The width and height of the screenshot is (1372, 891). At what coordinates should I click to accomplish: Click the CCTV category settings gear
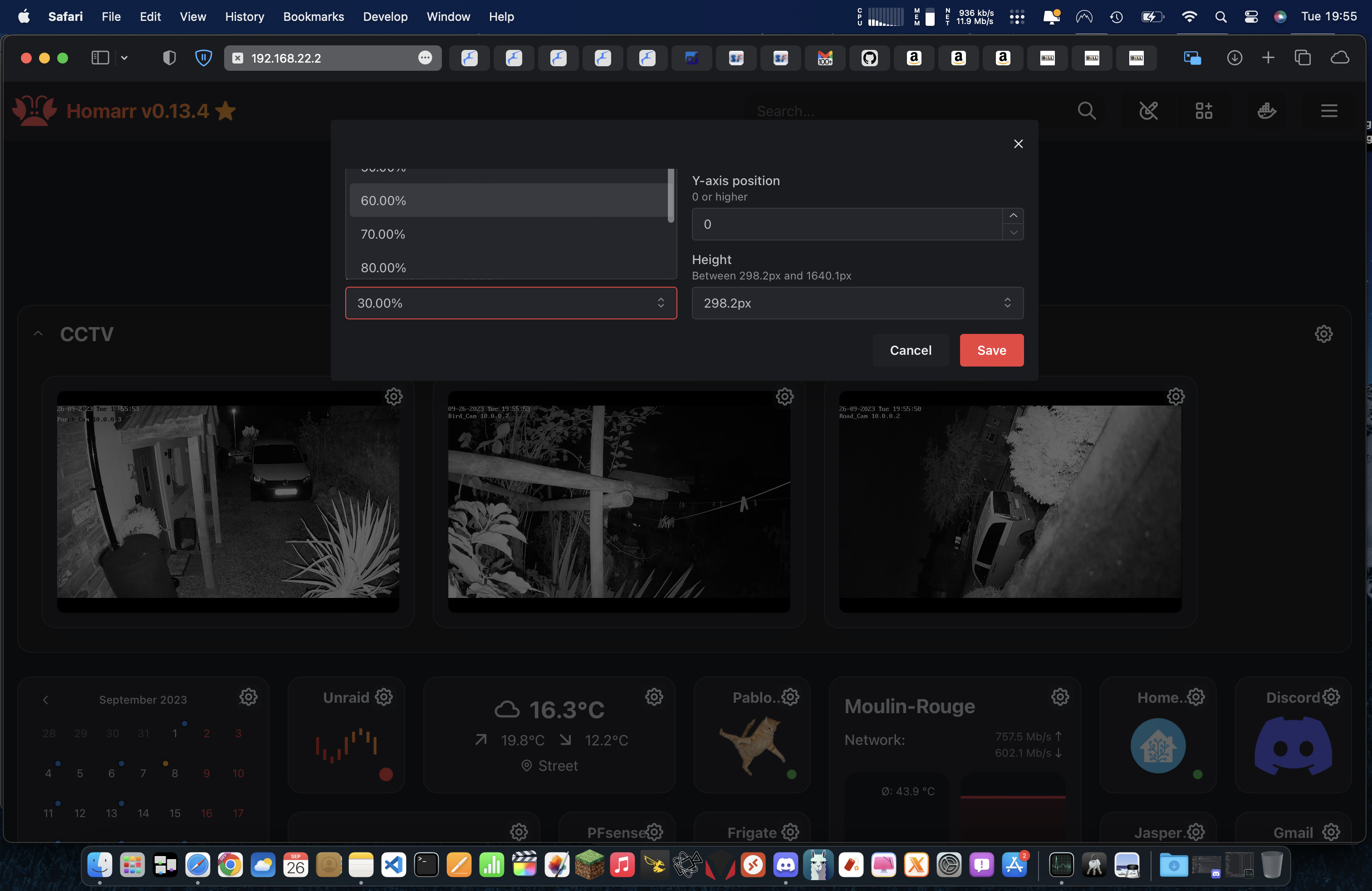[x=1323, y=334]
